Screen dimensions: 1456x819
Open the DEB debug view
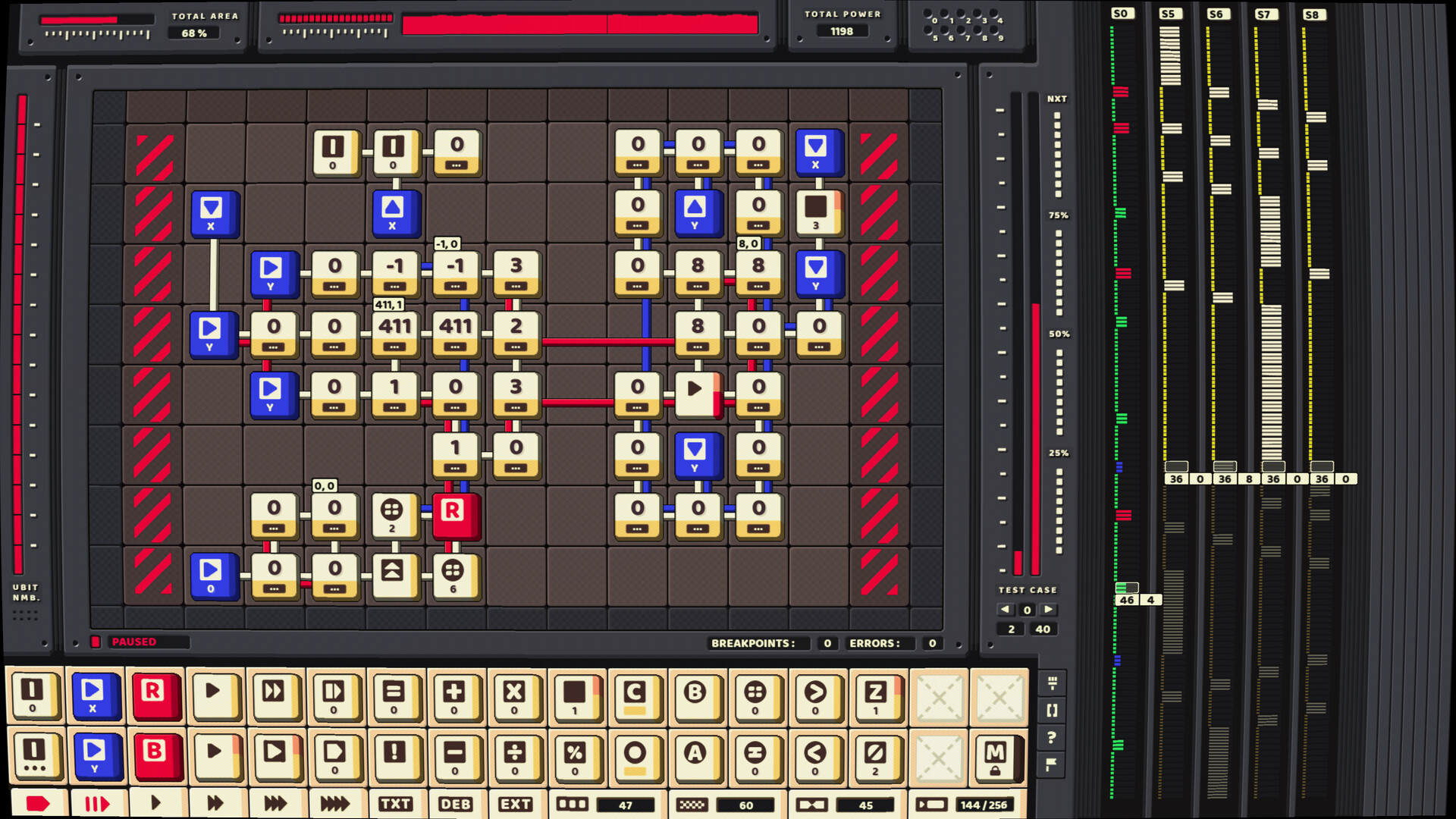[457, 804]
